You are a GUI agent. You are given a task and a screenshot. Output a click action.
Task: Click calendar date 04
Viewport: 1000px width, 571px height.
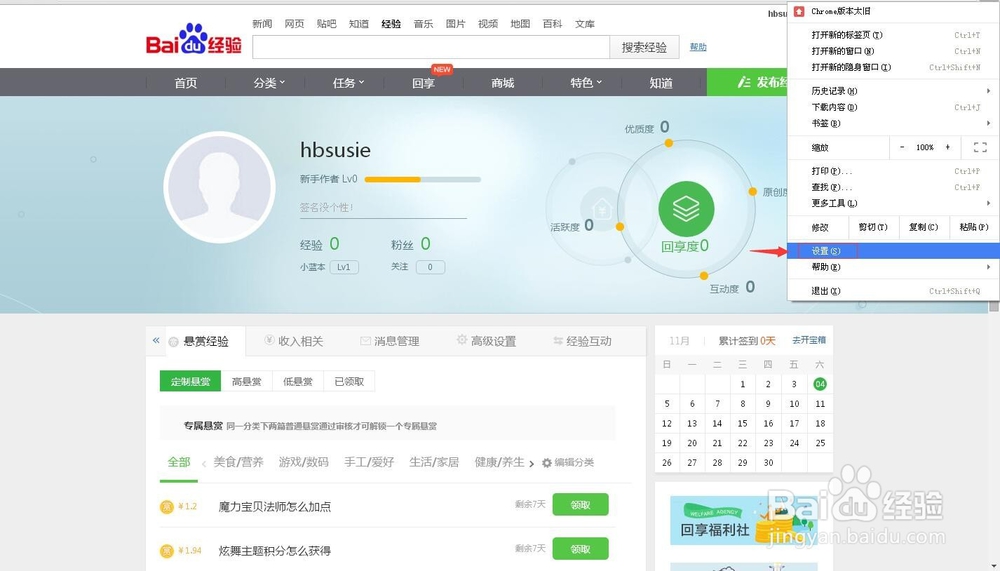tap(820, 384)
